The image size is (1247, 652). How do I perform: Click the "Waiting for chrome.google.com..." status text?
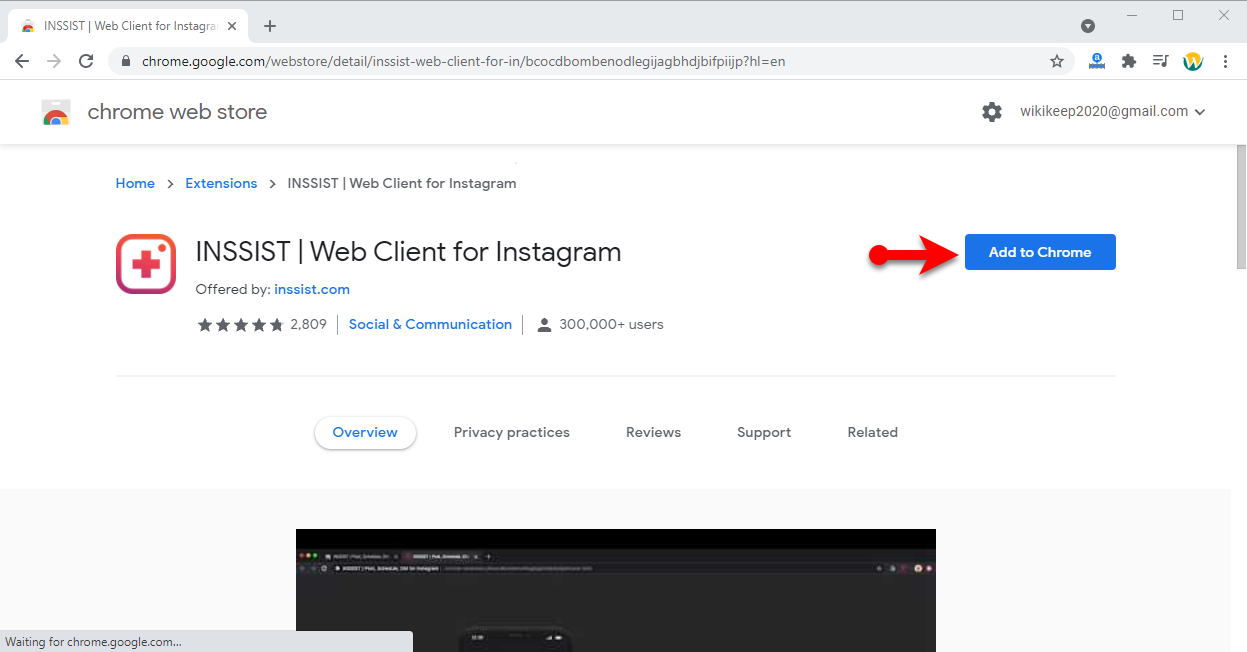[x=94, y=642]
